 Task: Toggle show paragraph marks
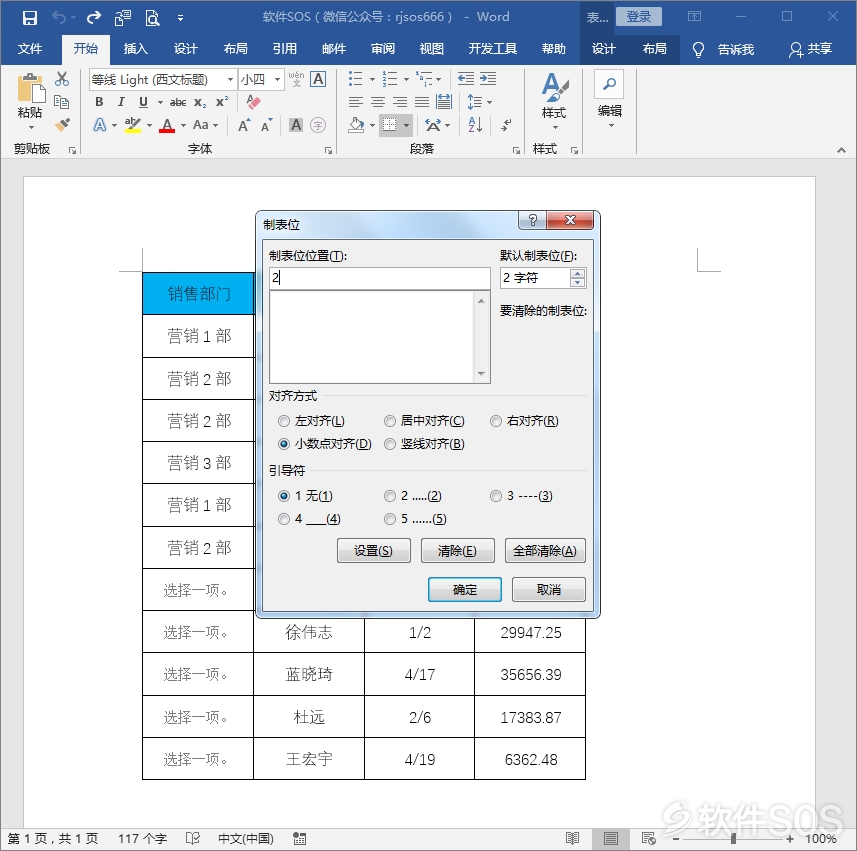[x=507, y=125]
